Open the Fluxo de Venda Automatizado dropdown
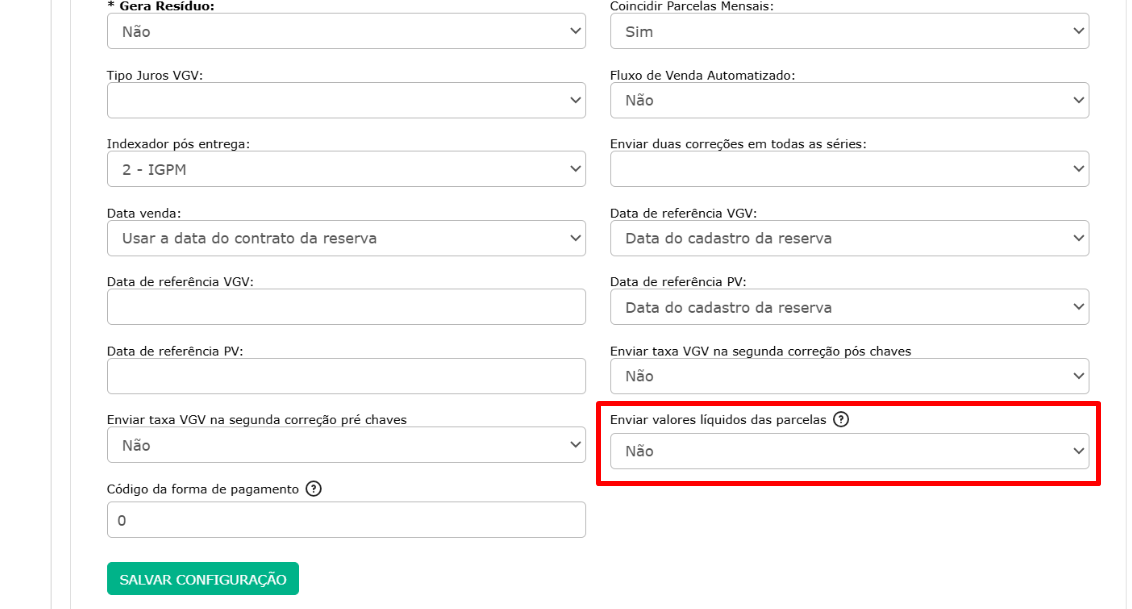Viewport: 1132px width, 609px height. pyautogui.click(x=849, y=100)
